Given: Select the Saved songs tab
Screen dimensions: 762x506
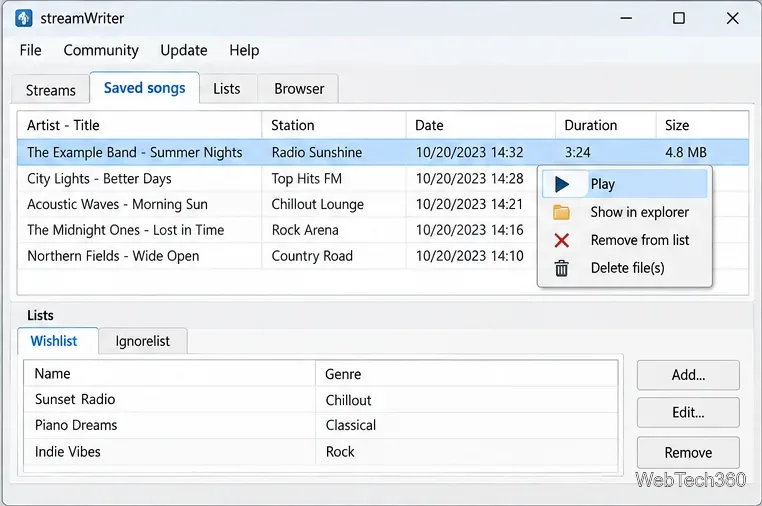Looking at the screenshot, I should tap(144, 88).
